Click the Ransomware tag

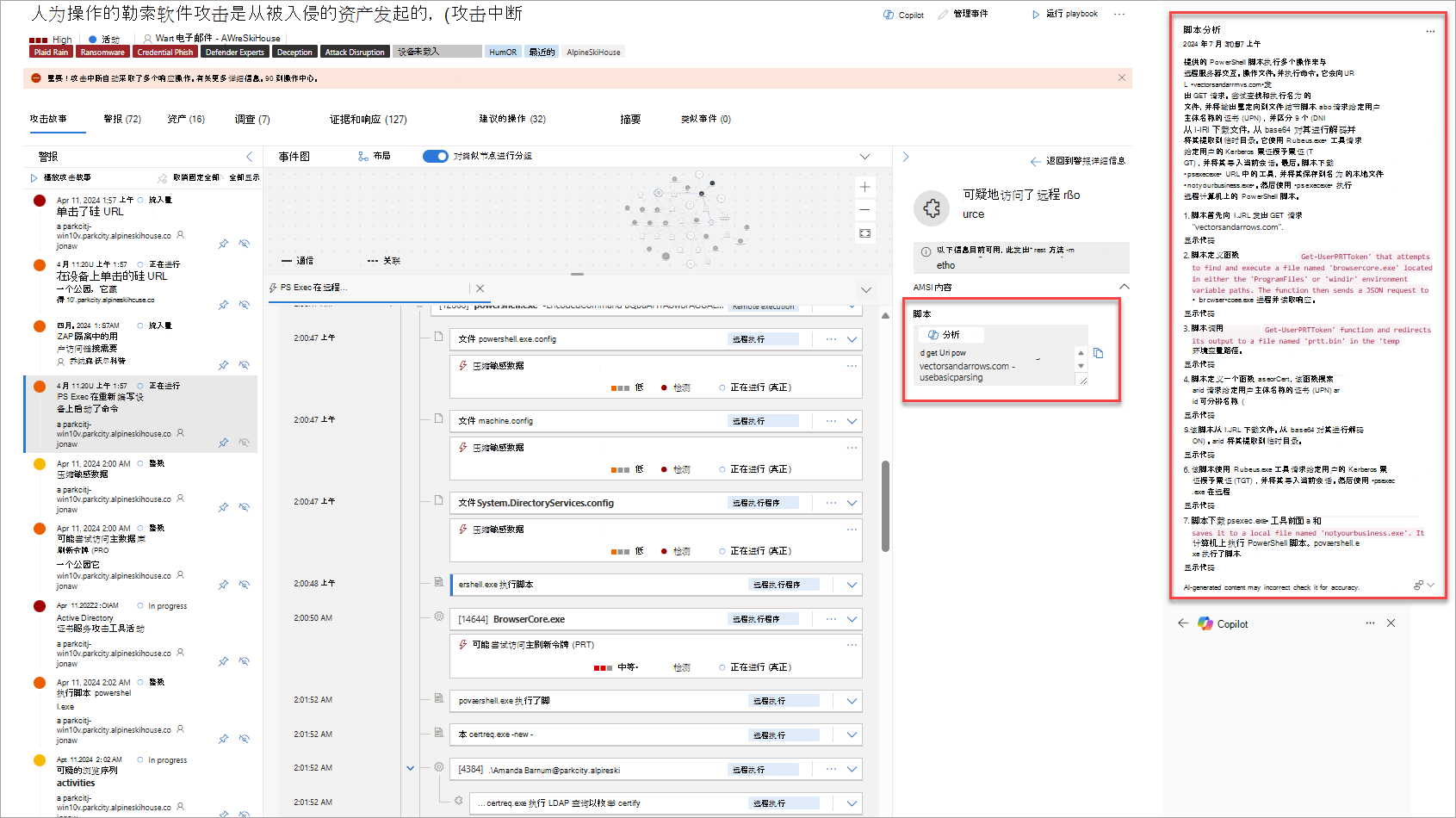coord(102,52)
